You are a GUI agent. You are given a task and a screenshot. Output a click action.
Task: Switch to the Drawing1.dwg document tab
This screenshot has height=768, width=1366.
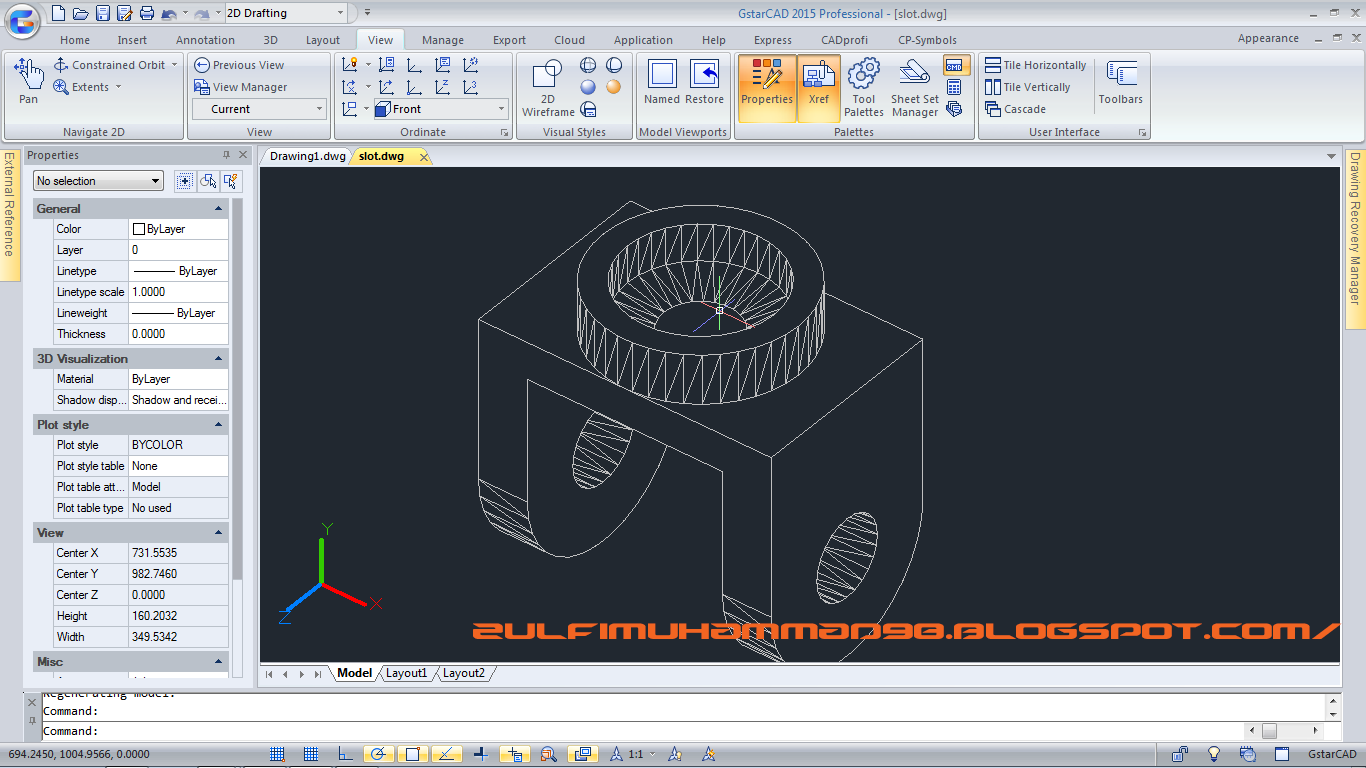coord(307,157)
